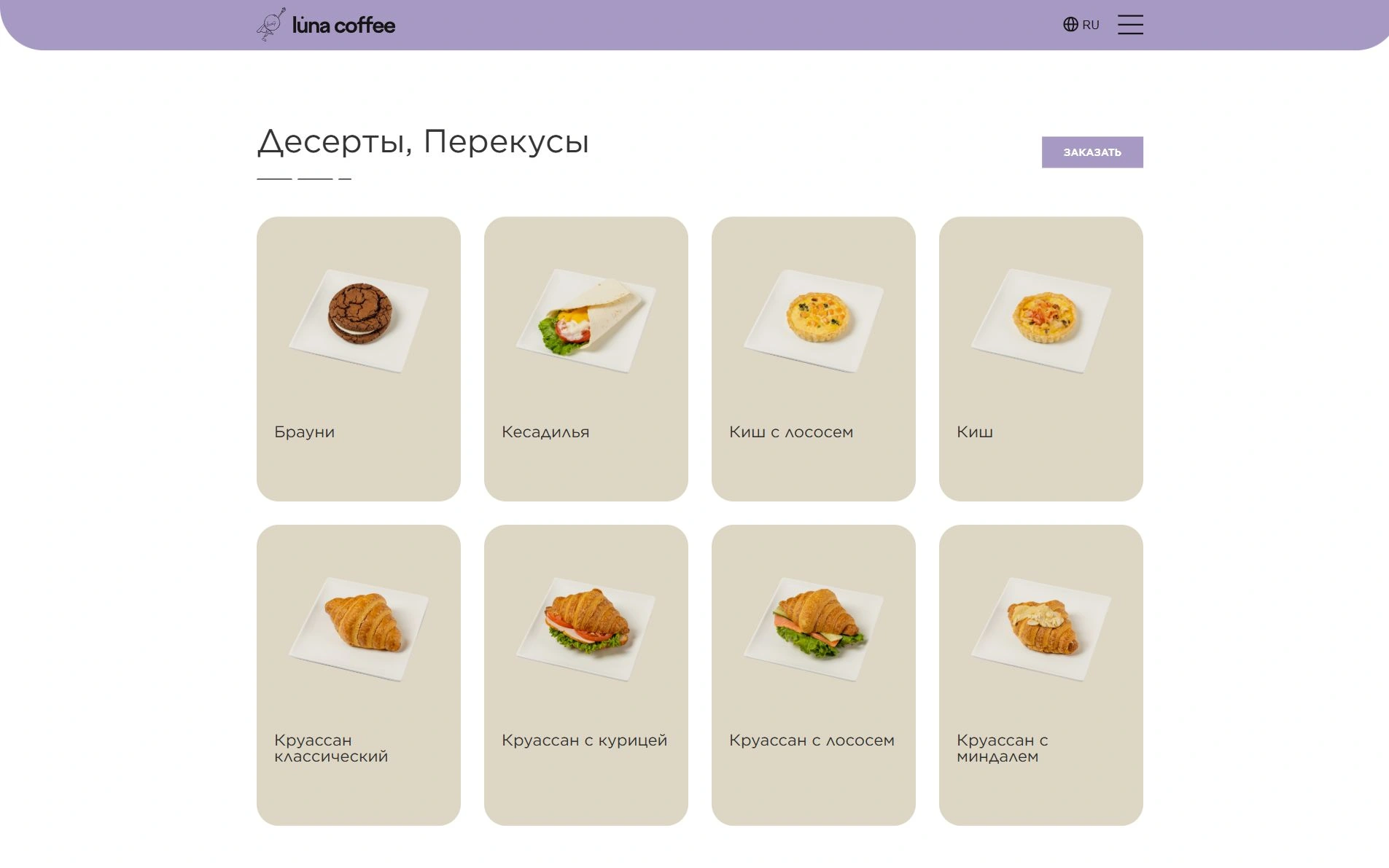This screenshot has height=868, width=1389.
Task: Click the luna coffee brand name
Action: tap(343, 26)
